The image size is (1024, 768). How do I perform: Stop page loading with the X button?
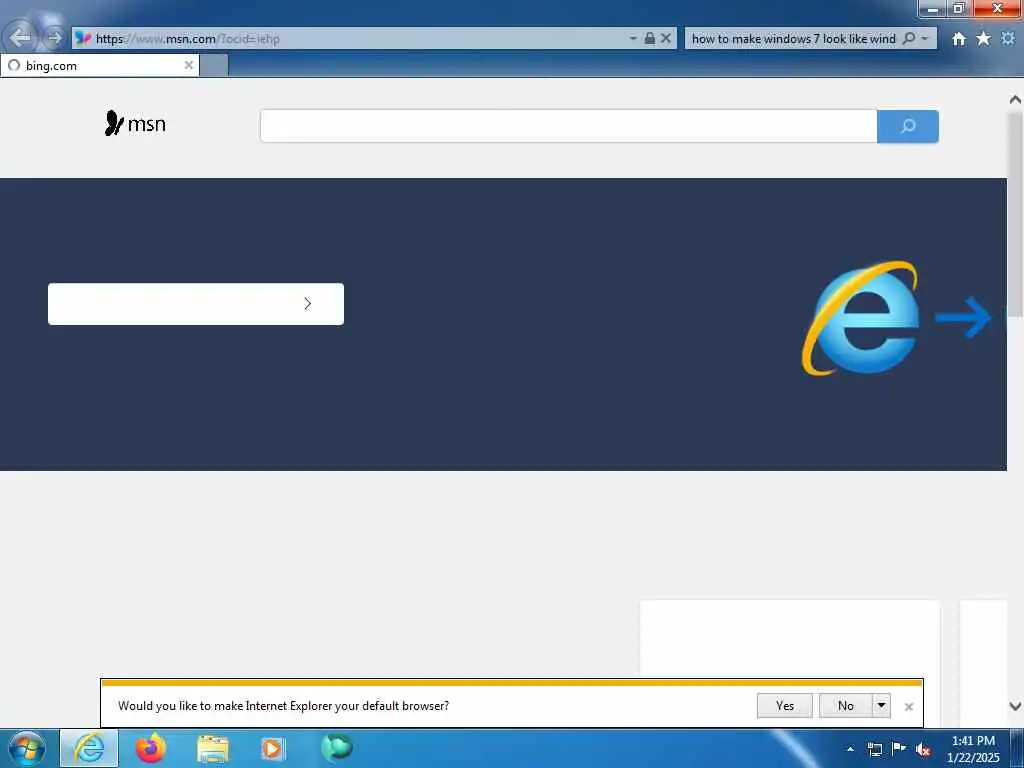pyautogui.click(x=665, y=39)
